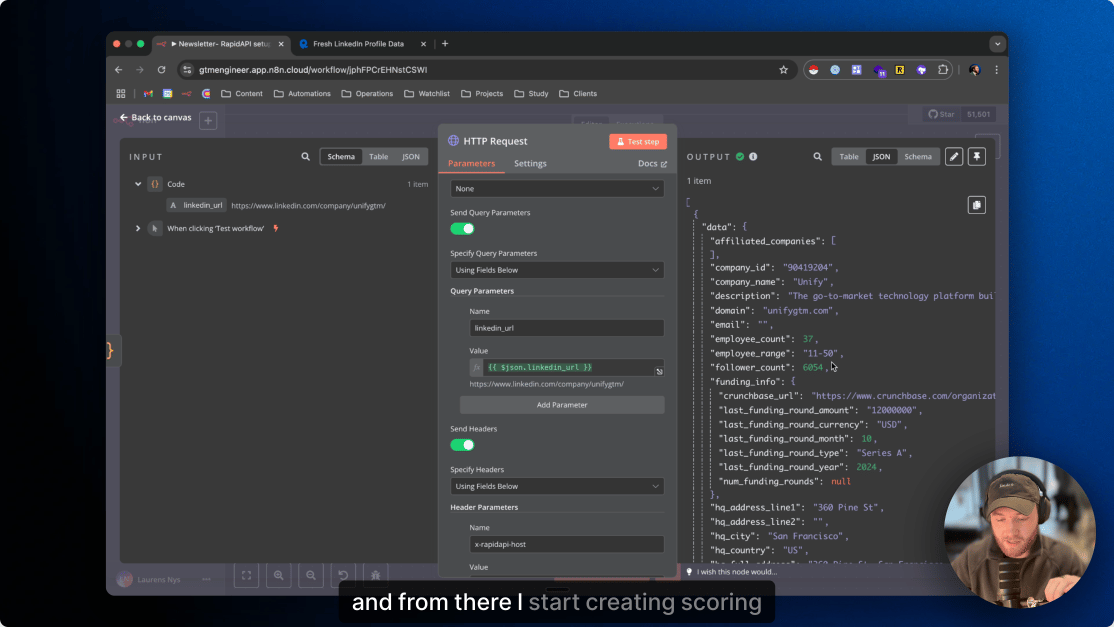Click the GitHub Star button
This screenshot has width=1114, height=627.
(x=941, y=114)
